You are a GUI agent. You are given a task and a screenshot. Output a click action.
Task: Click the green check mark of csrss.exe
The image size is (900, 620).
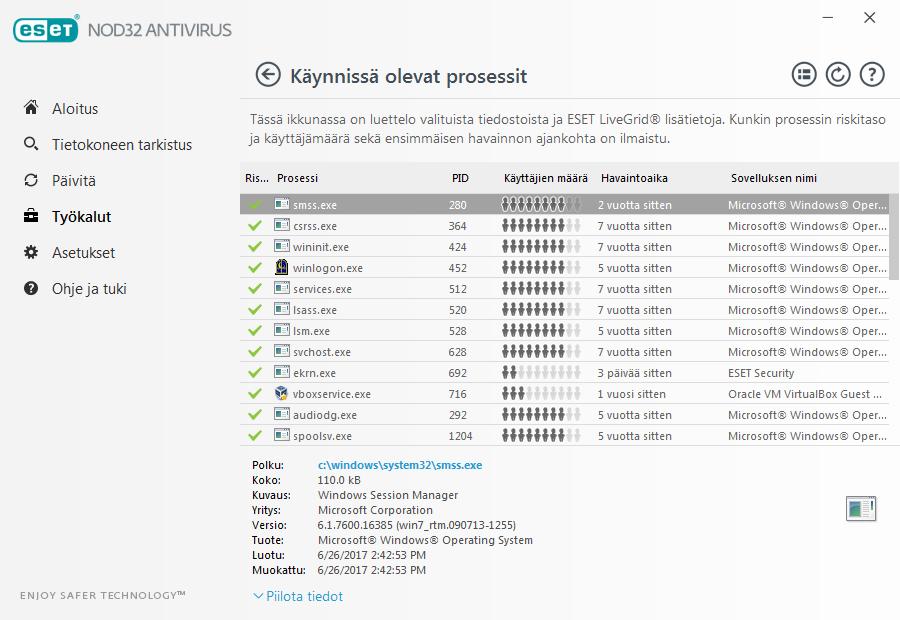255,226
